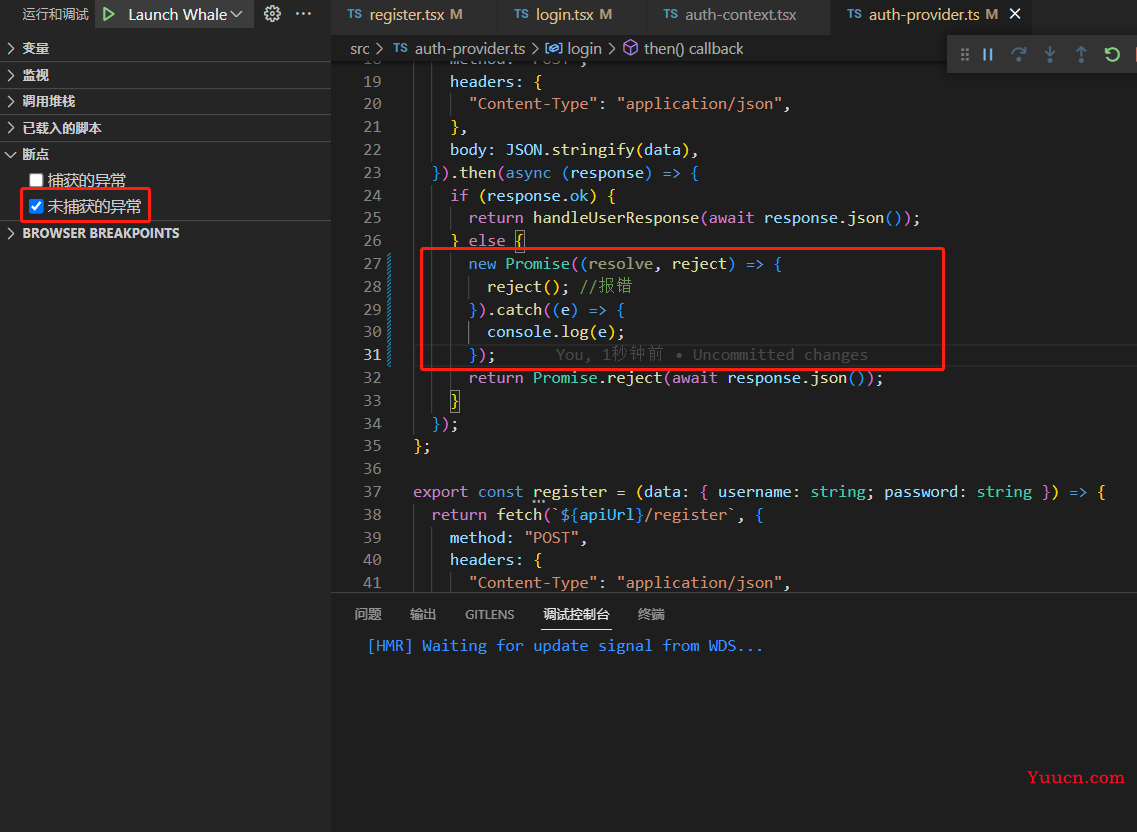Open debug view more actions ellipsis

pyautogui.click(x=303, y=14)
